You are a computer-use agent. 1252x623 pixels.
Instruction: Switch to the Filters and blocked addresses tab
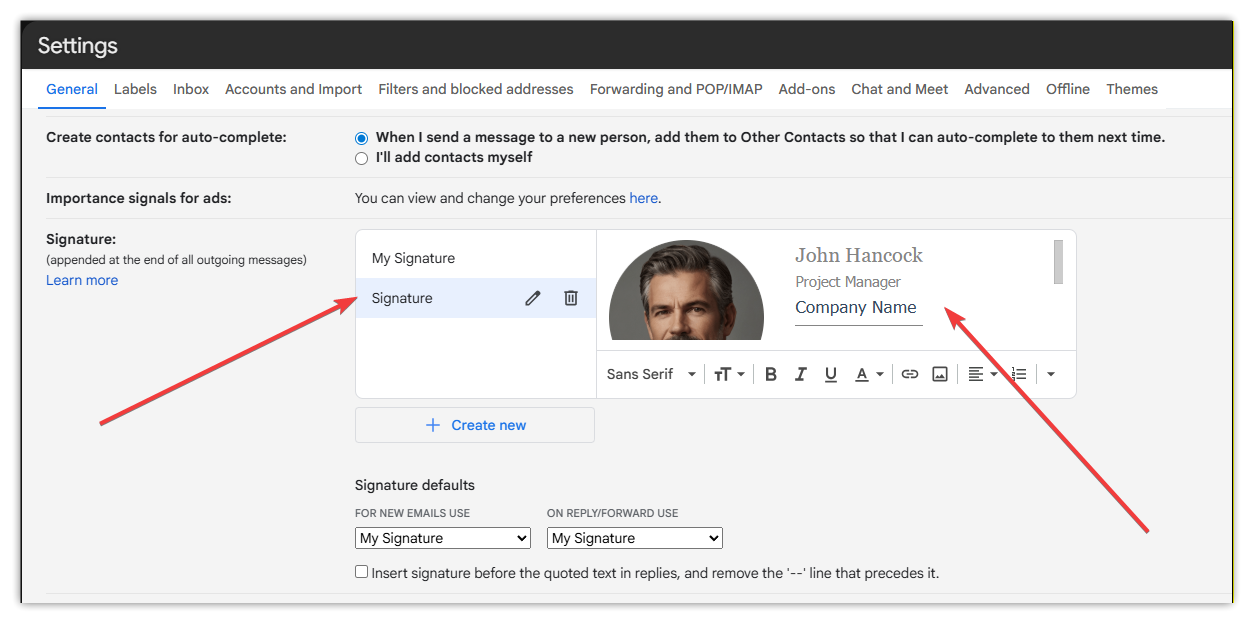[476, 89]
